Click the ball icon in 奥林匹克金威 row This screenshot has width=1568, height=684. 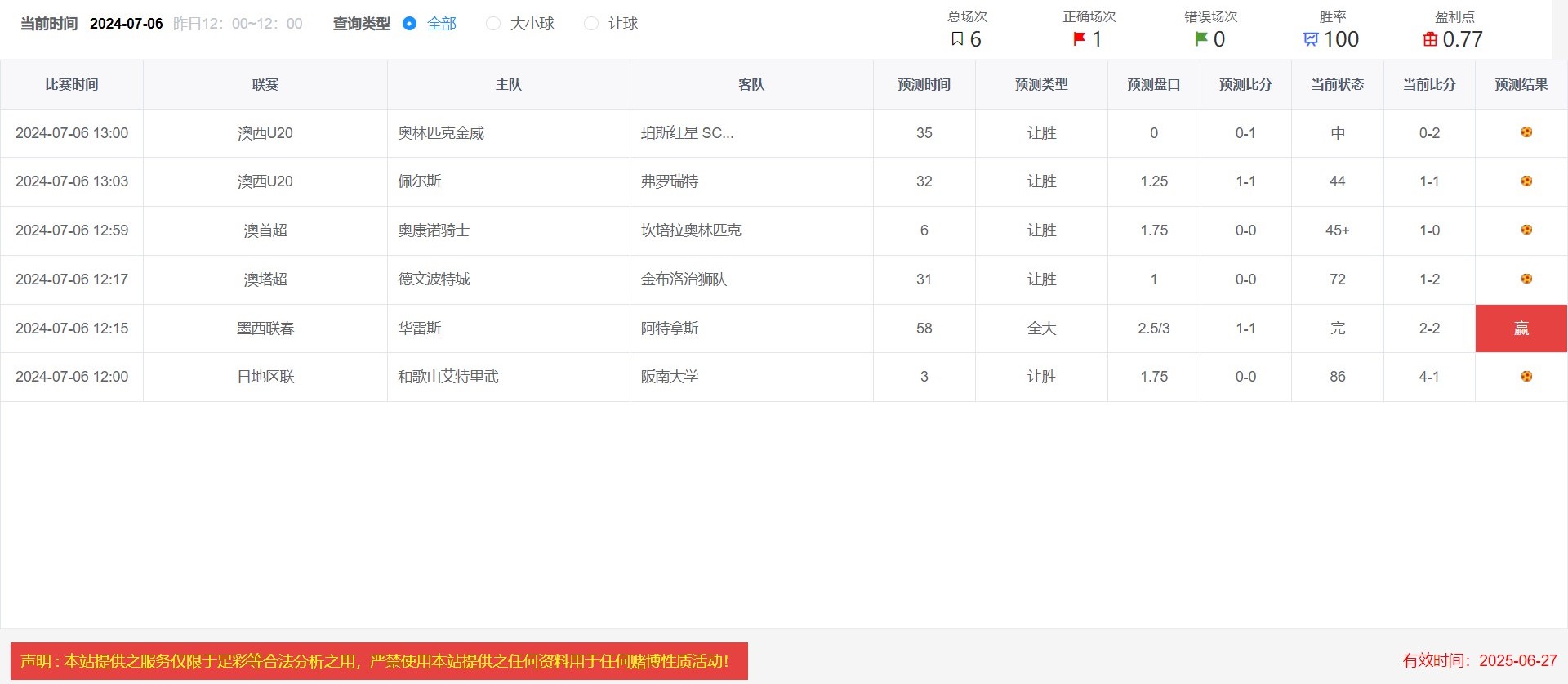[1526, 132]
